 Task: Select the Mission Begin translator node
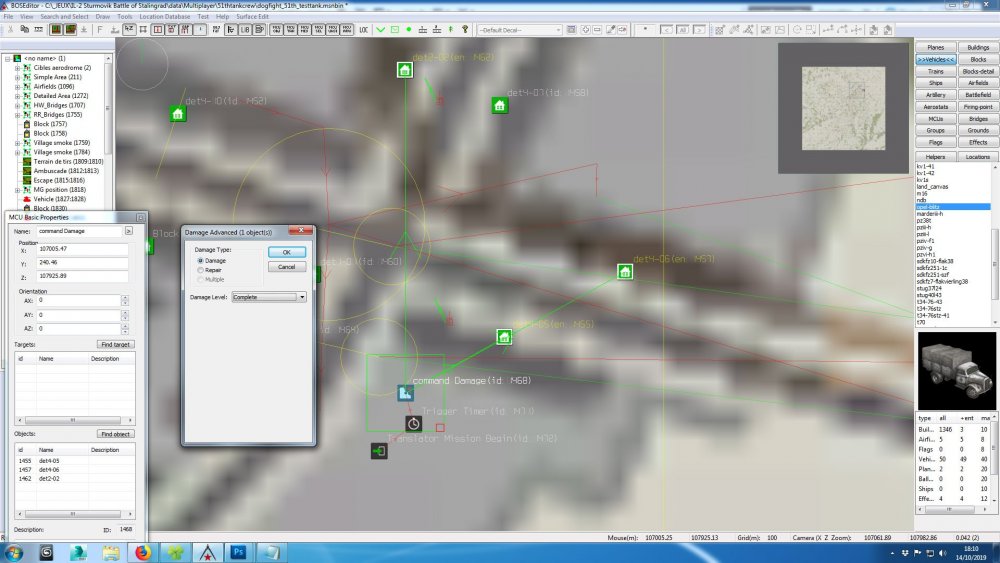tap(379, 451)
